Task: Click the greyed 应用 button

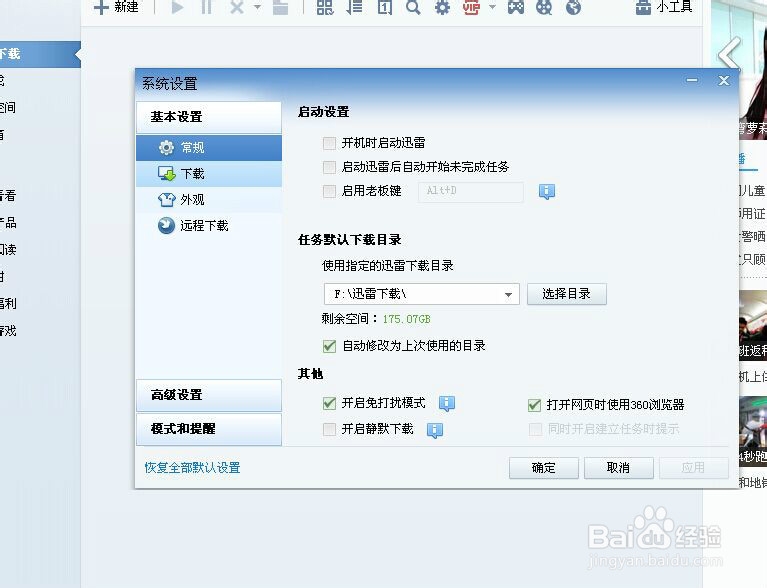Action: coord(693,468)
